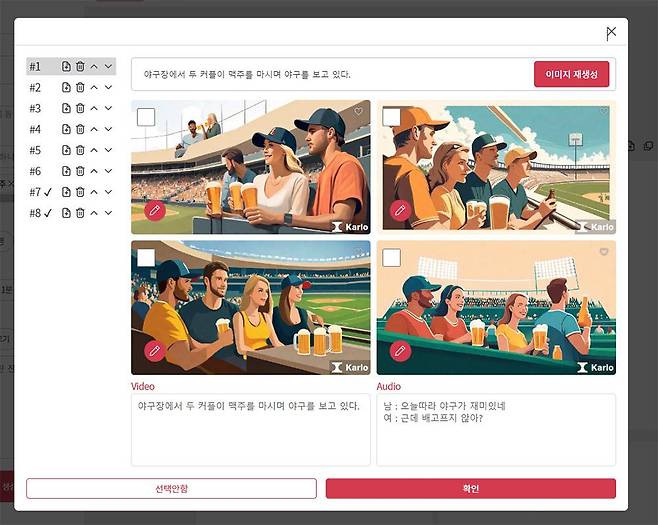
Task: Select scene #4 in the scene list
Action: [x=35, y=129]
